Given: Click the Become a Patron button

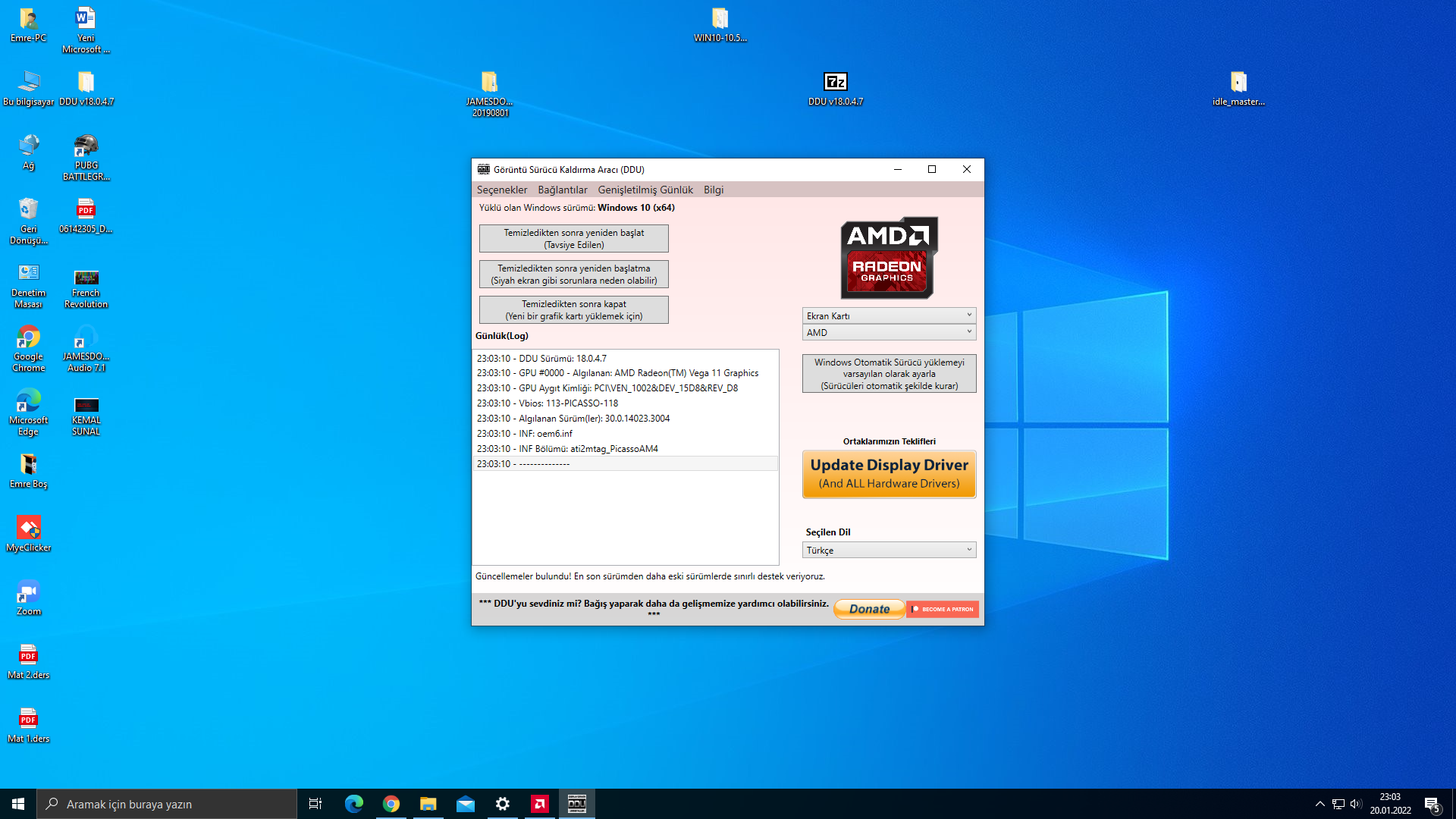Looking at the screenshot, I should [943, 609].
